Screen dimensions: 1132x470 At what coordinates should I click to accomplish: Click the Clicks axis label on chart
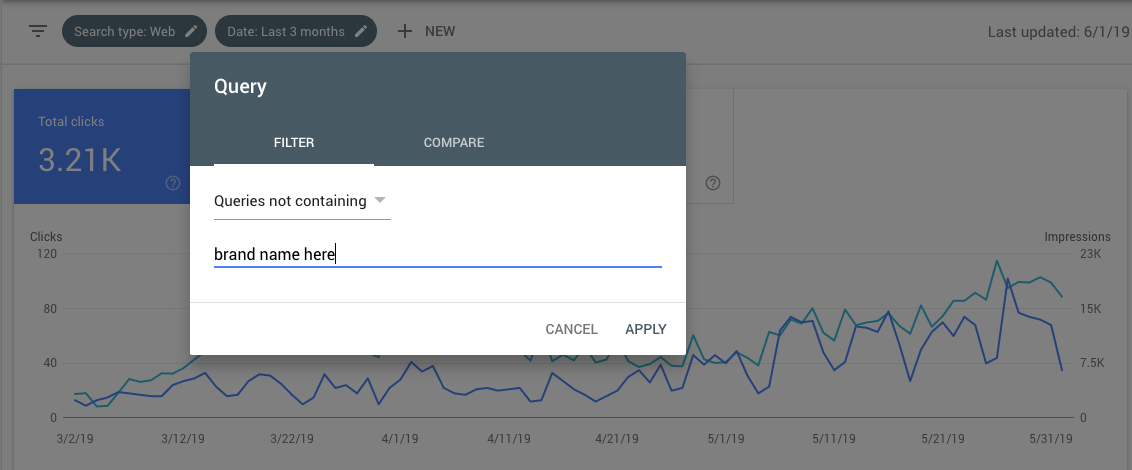[46, 237]
